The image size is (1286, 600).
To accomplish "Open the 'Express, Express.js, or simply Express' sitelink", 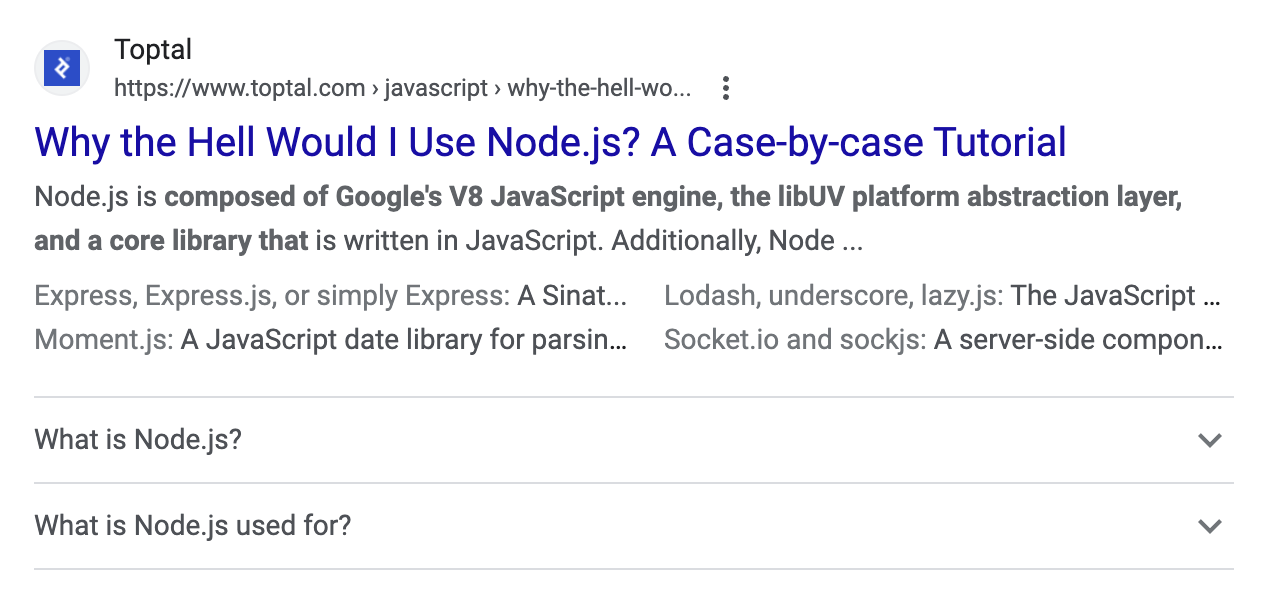I will [331, 296].
